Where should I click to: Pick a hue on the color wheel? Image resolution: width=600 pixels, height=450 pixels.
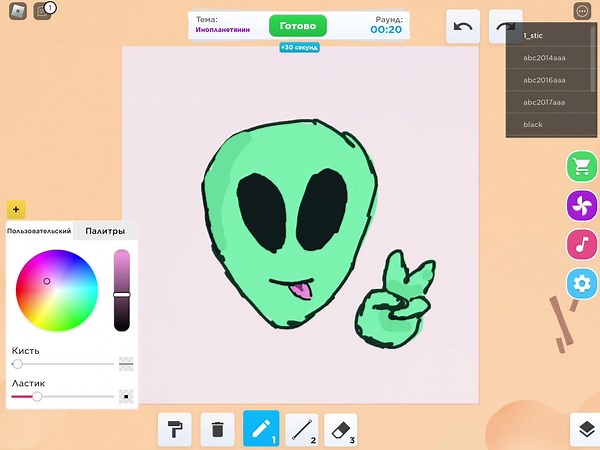57,290
